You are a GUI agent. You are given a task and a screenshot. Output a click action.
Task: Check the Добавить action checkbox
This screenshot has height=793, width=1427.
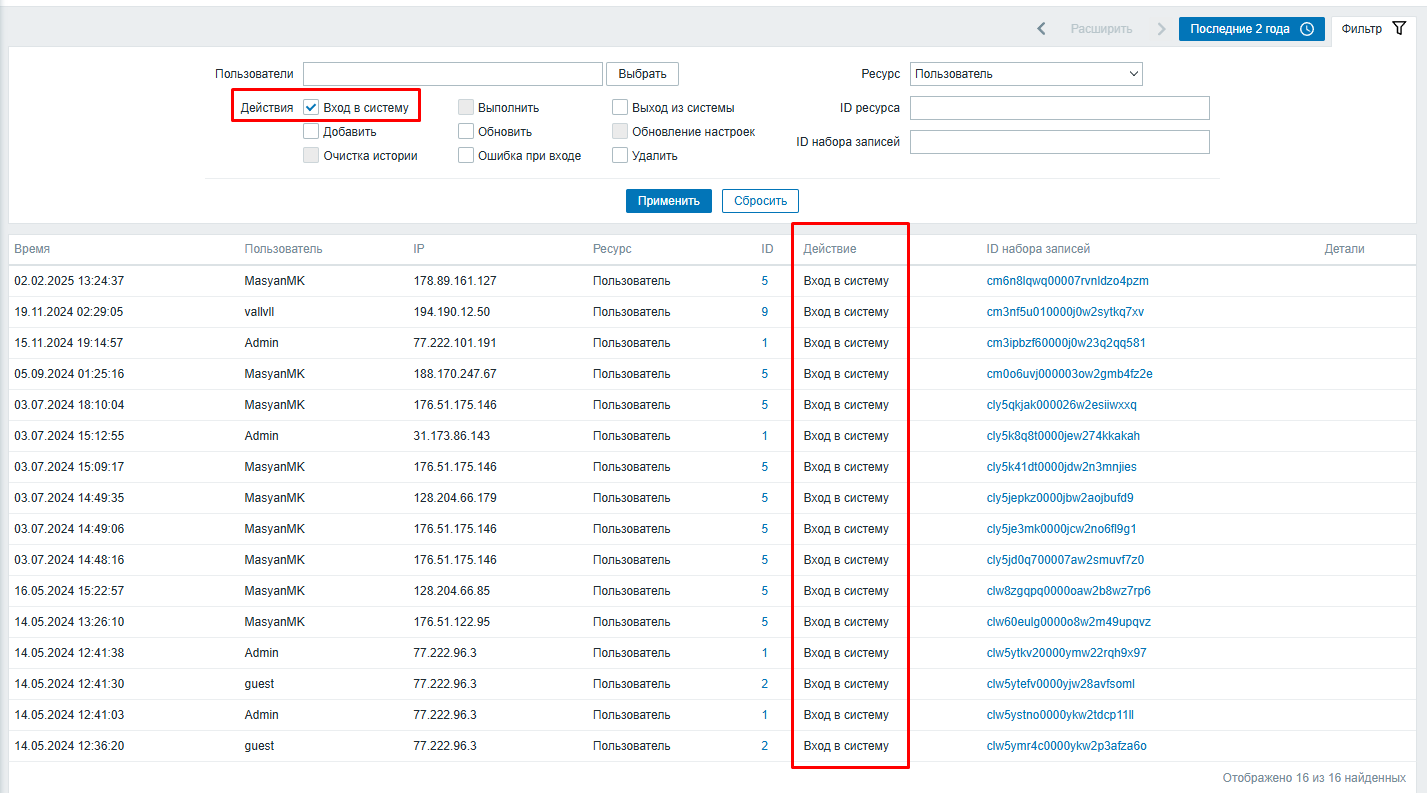click(x=311, y=131)
